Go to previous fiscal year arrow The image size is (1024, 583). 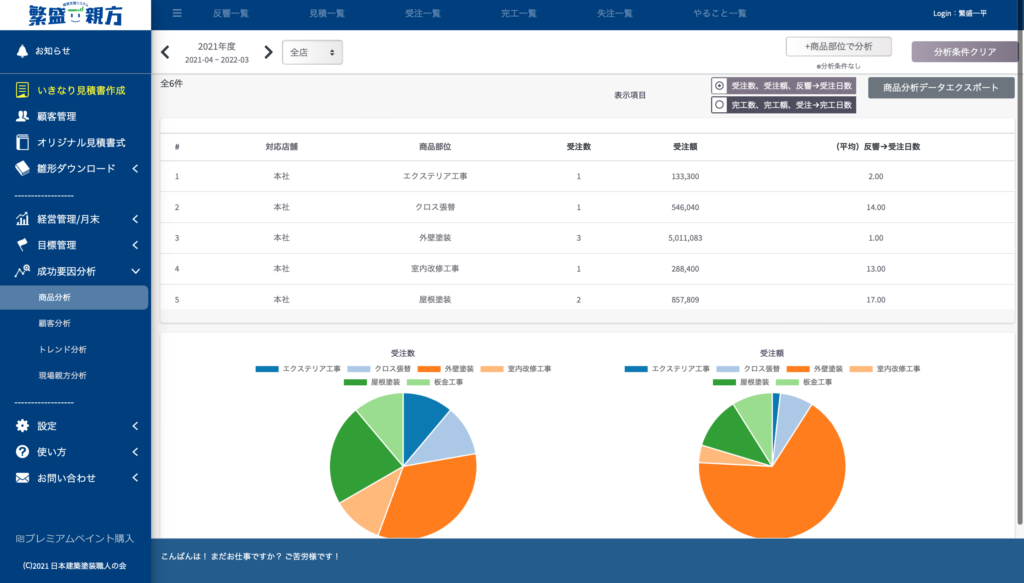tap(165, 52)
